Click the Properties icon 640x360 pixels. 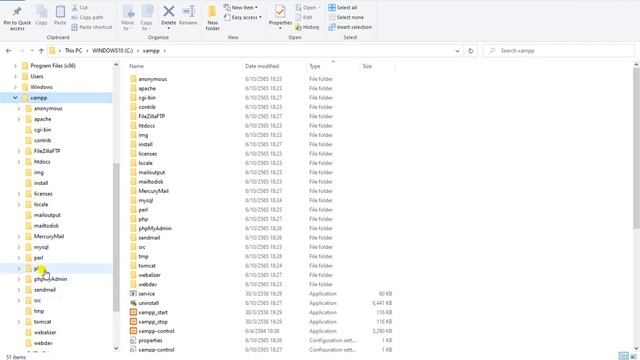point(280,17)
